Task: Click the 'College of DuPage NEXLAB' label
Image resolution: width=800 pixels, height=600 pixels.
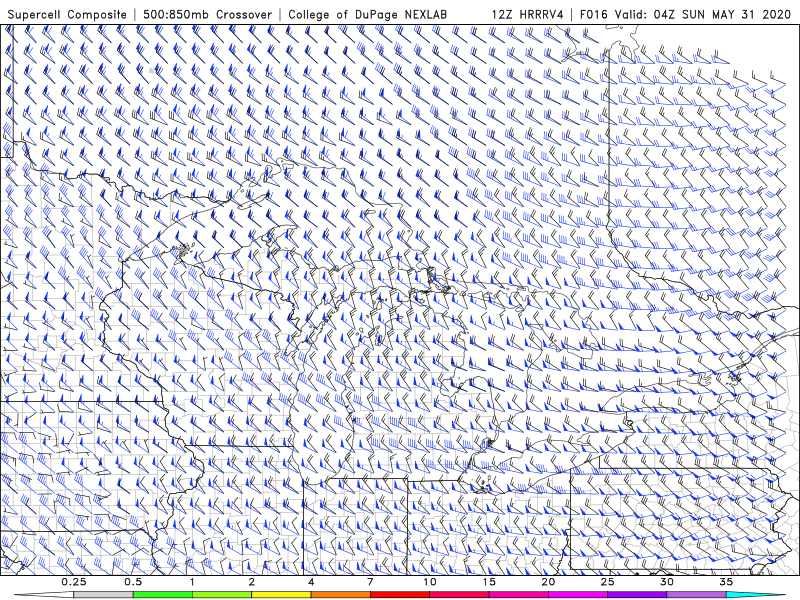Action: [x=367, y=14]
